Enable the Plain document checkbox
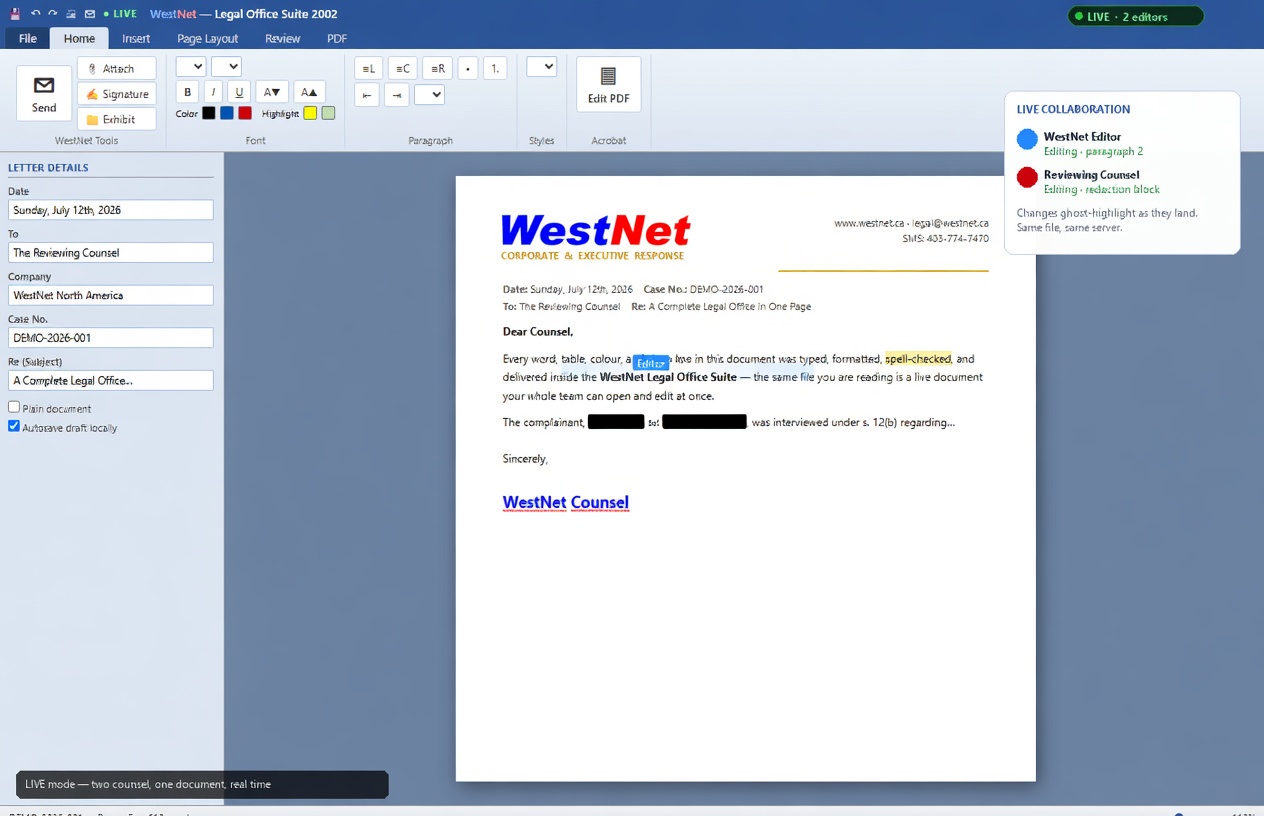Viewport: 1264px width, 816px height. [14, 407]
